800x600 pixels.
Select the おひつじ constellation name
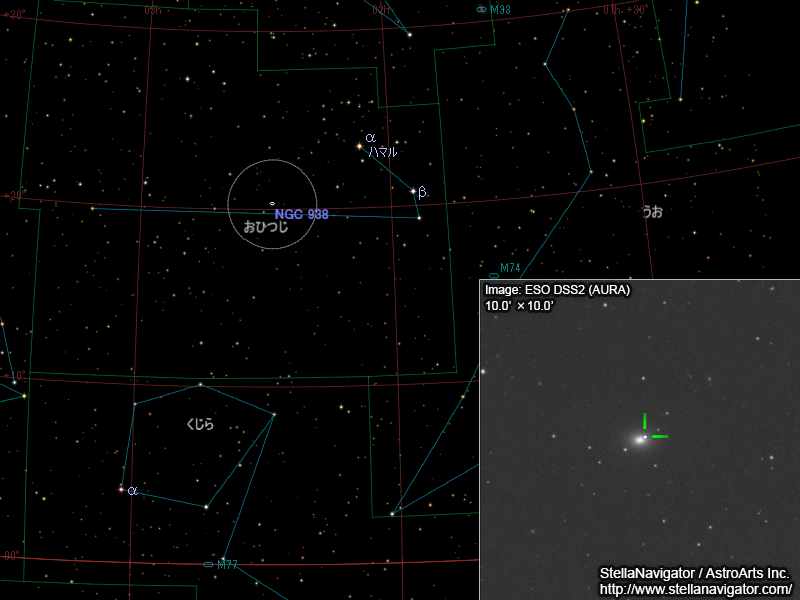click(x=266, y=228)
